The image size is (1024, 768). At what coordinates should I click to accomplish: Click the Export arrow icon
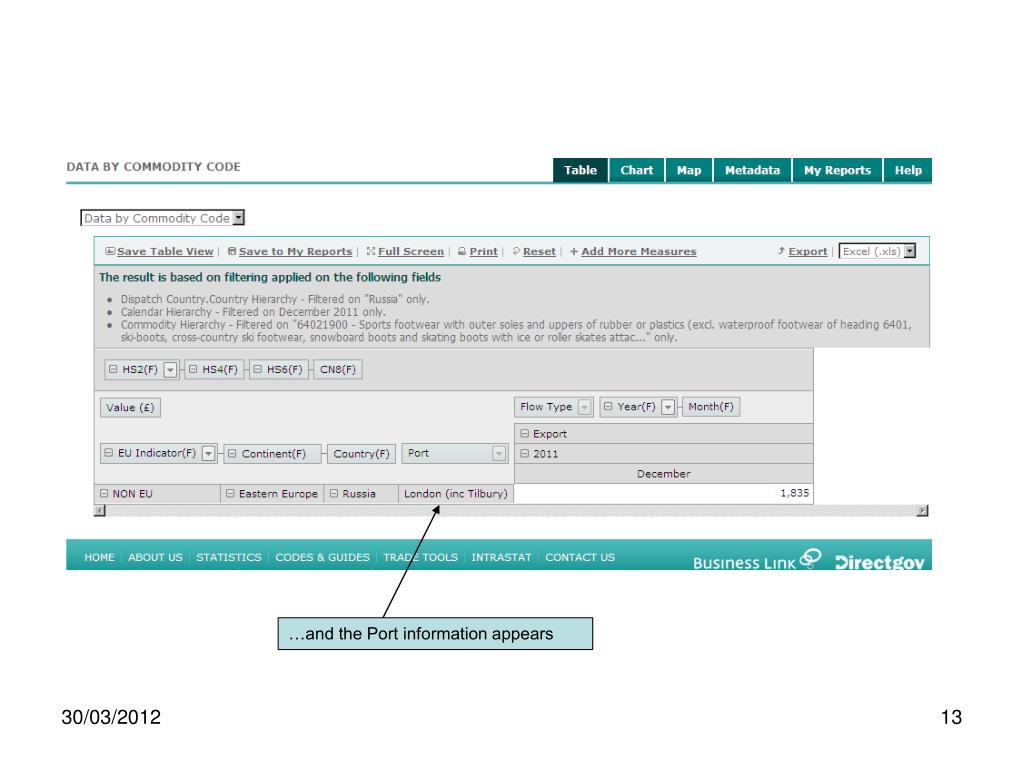(781, 251)
